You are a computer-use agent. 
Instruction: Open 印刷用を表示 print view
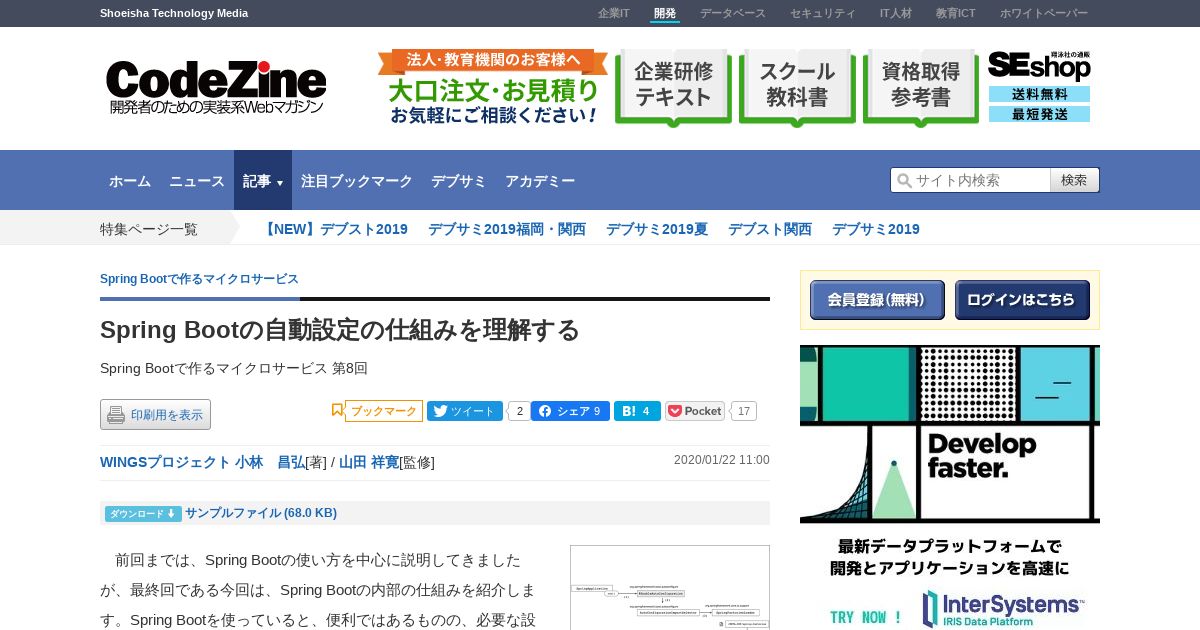(155, 415)
